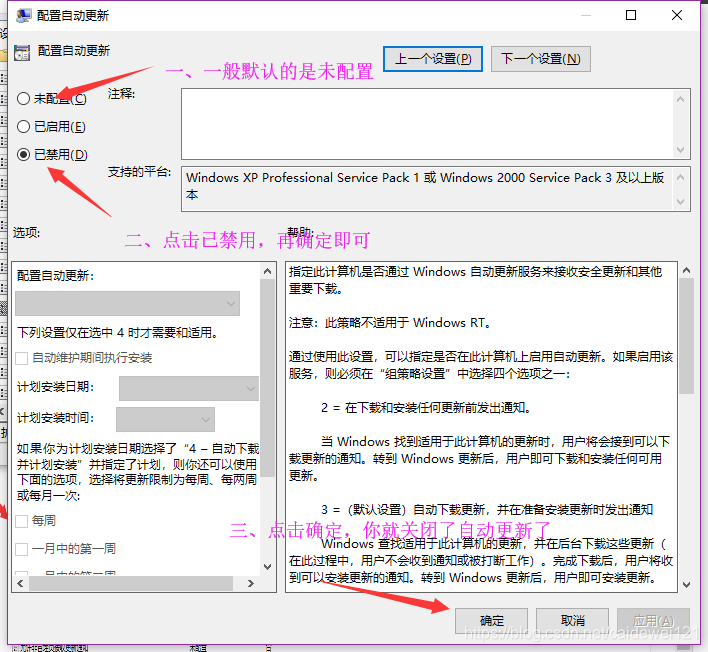
Task: Go to previous setting 上一个设置(P)
Action: click(x=433, y=59)
